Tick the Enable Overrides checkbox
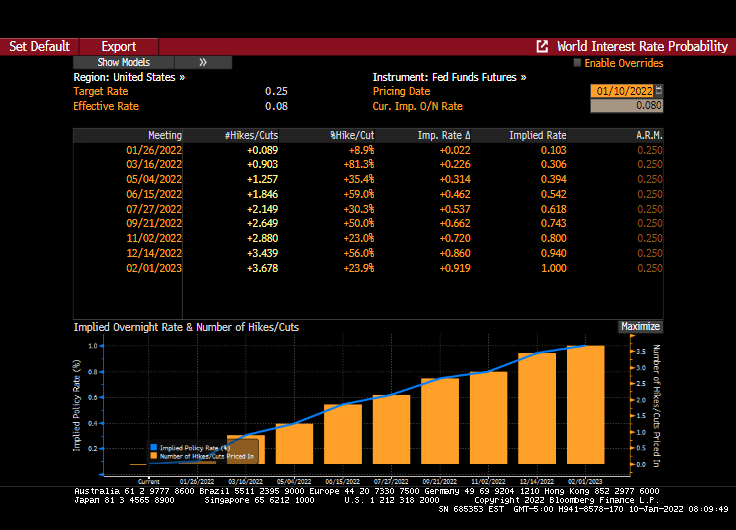Viewport: 736px width, 530px height. tap(577, 63)
